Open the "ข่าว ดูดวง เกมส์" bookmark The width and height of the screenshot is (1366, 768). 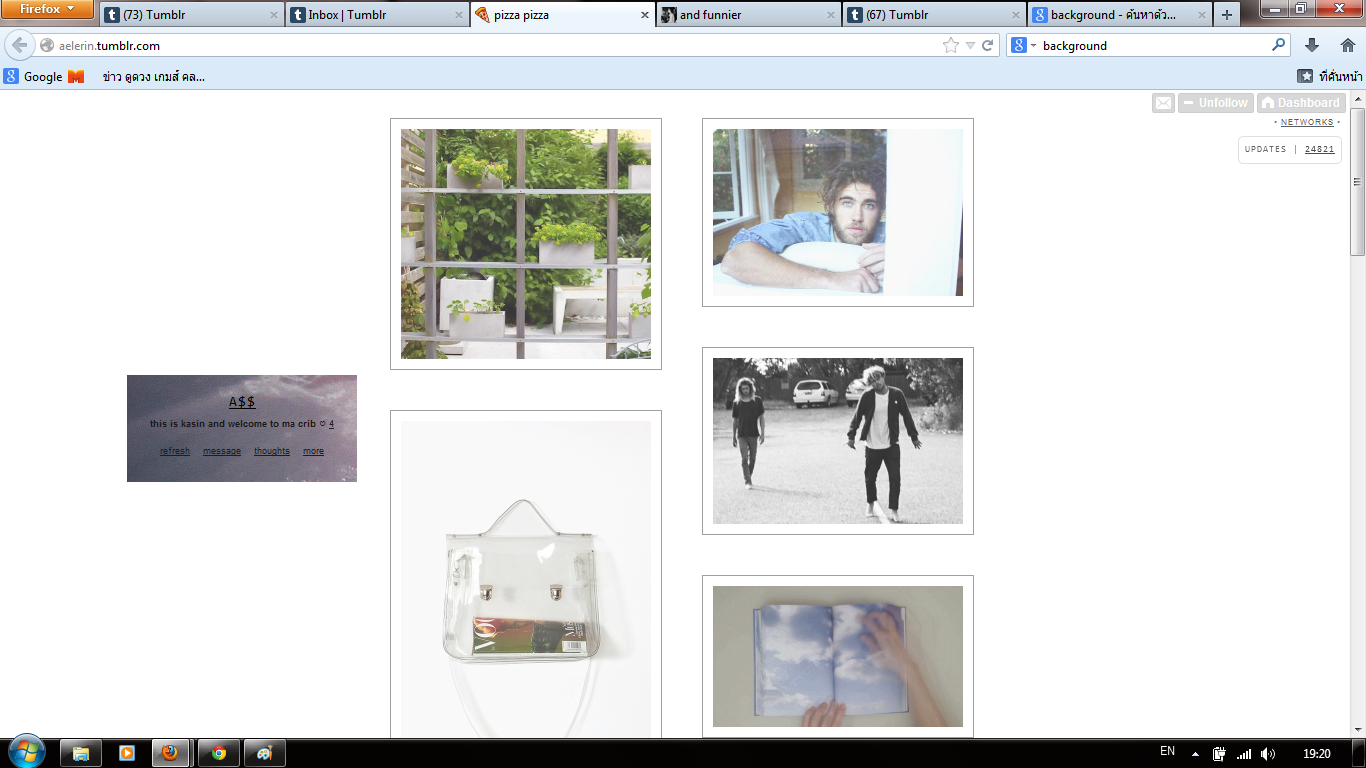coord(154,76)
